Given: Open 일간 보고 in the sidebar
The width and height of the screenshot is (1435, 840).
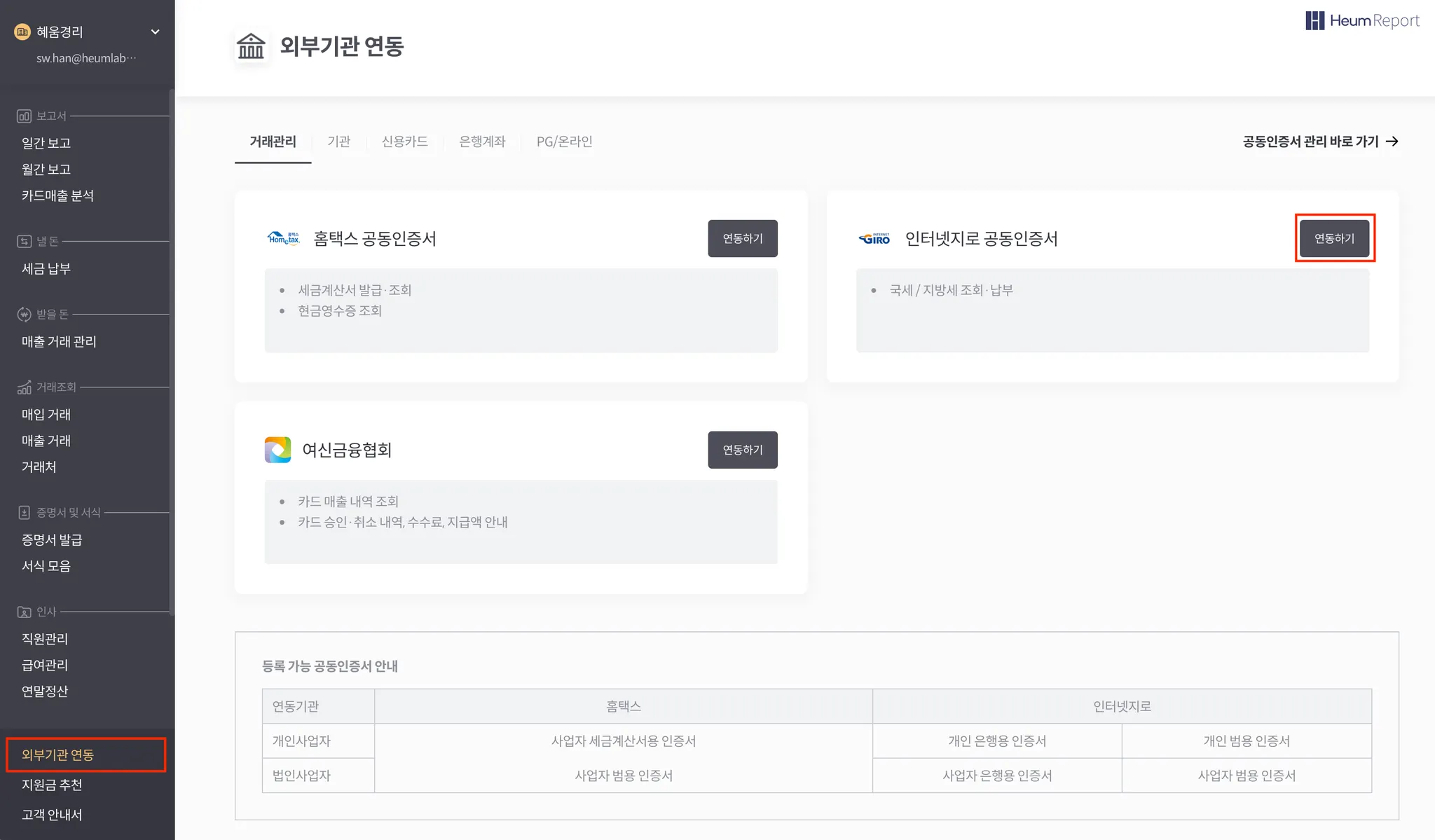Looking at the screenshot, I should tap(46, 143).
